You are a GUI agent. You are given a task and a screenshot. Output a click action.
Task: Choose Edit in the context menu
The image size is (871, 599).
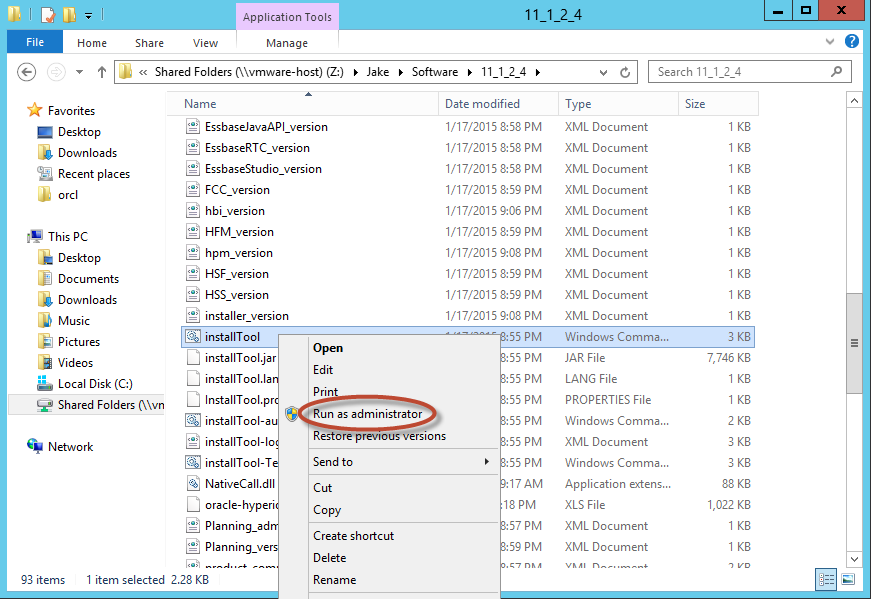(323, 370)
